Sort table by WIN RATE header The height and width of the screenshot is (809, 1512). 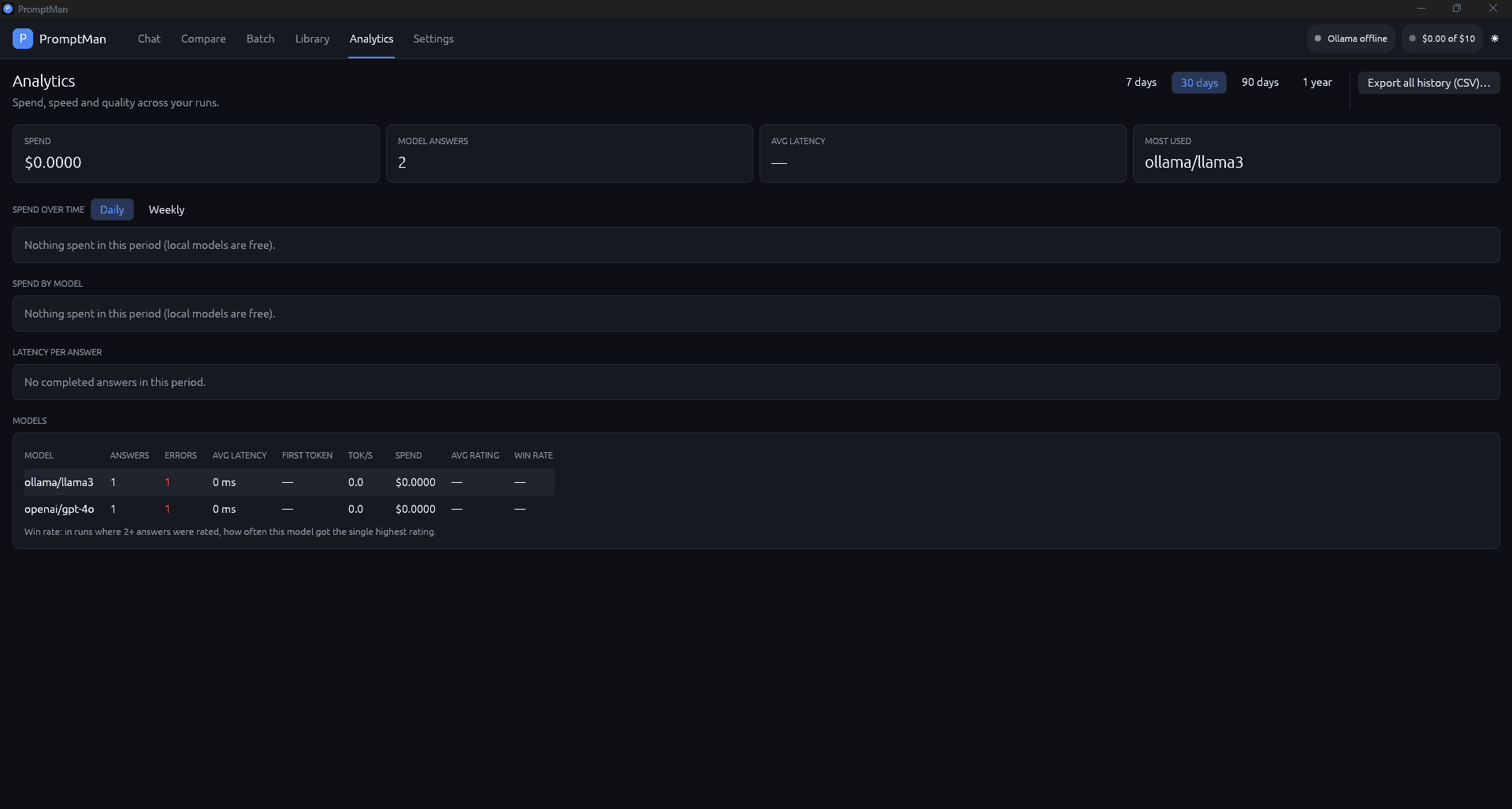[533, 455]
